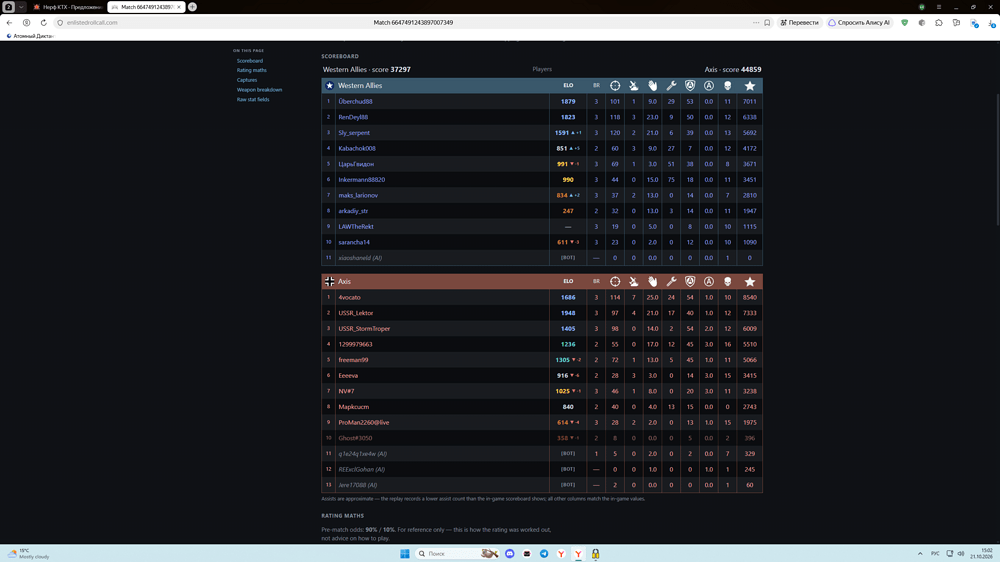
Task: Click the crossed-swords icon in Axis header
Action: [633, 281]
